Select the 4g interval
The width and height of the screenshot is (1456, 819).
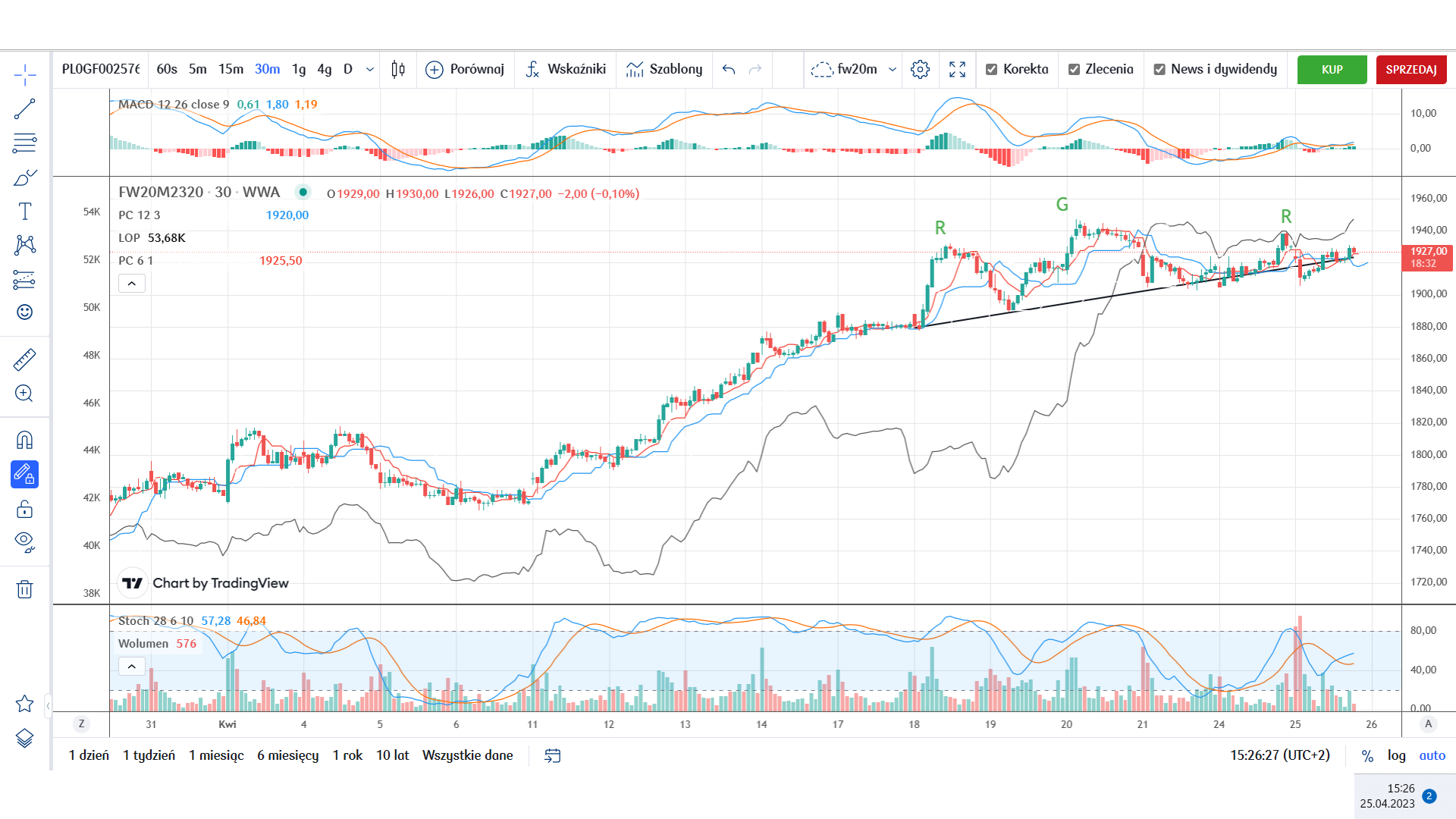tap(325, 69)
